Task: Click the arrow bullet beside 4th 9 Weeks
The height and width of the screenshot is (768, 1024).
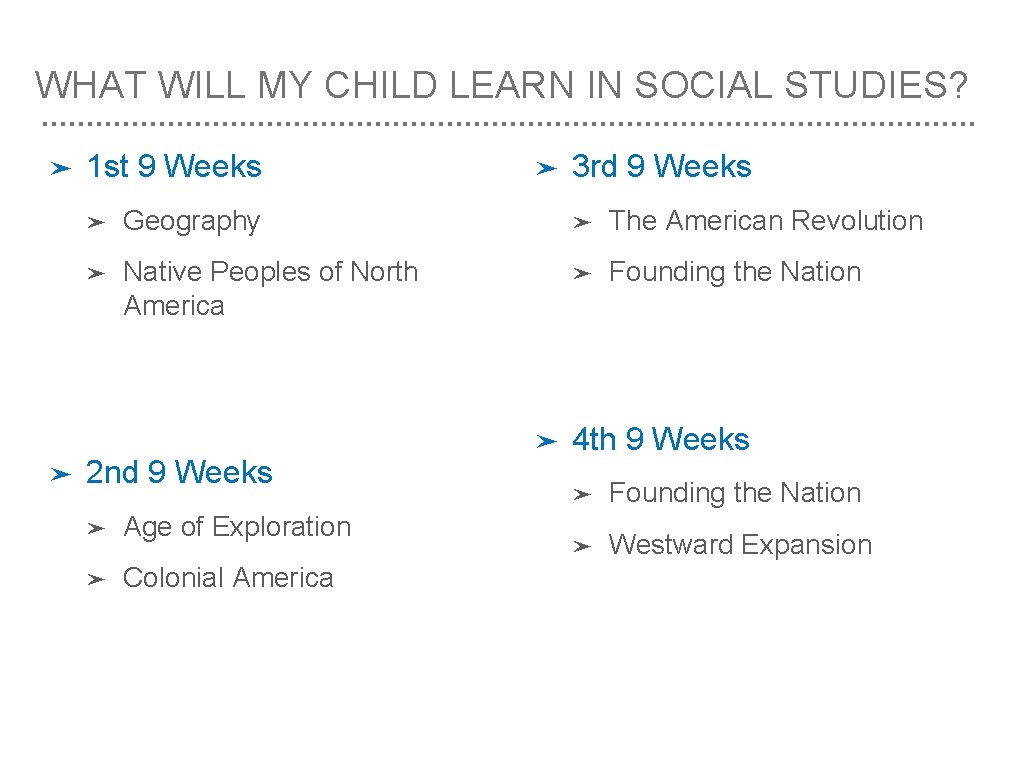Action: pos(545,441)
